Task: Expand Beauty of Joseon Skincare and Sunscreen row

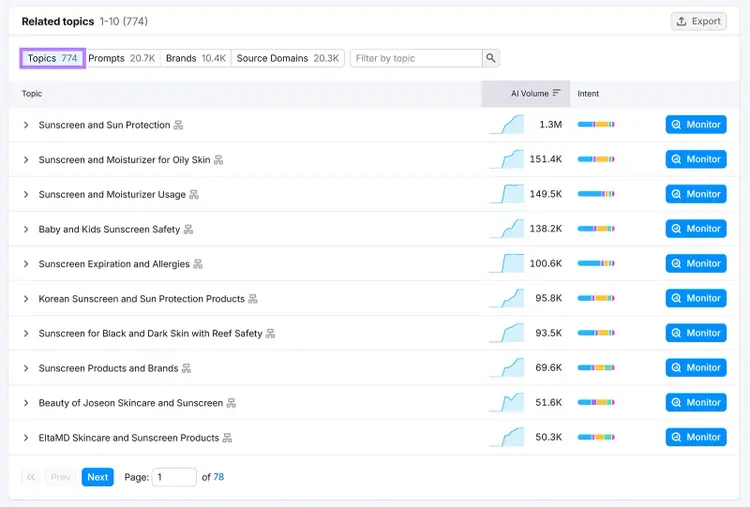Action: pyautogui.click(x=26, y=403)
